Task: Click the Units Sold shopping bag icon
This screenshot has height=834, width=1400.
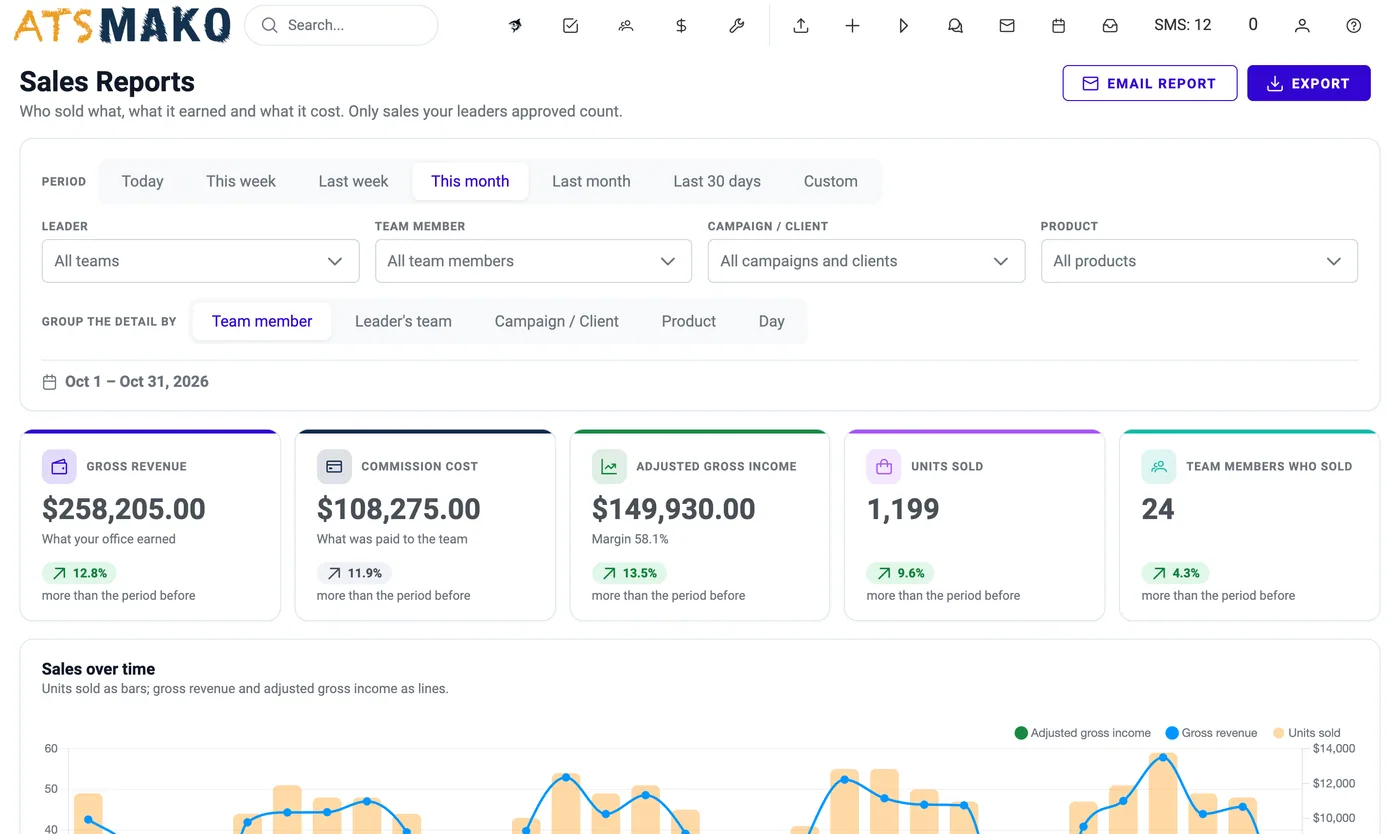Action: pos(884,467)
